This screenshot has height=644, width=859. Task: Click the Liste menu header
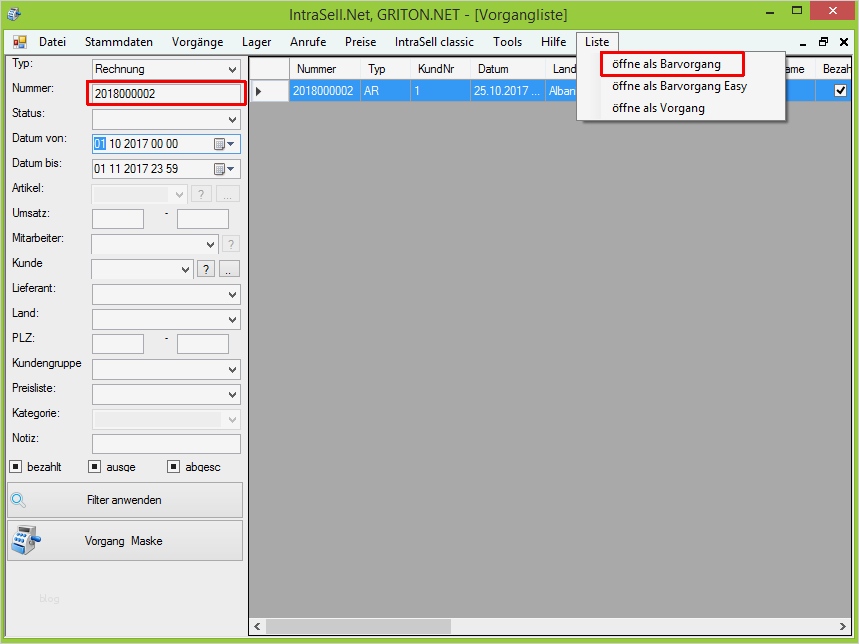(x=597, y=42)
